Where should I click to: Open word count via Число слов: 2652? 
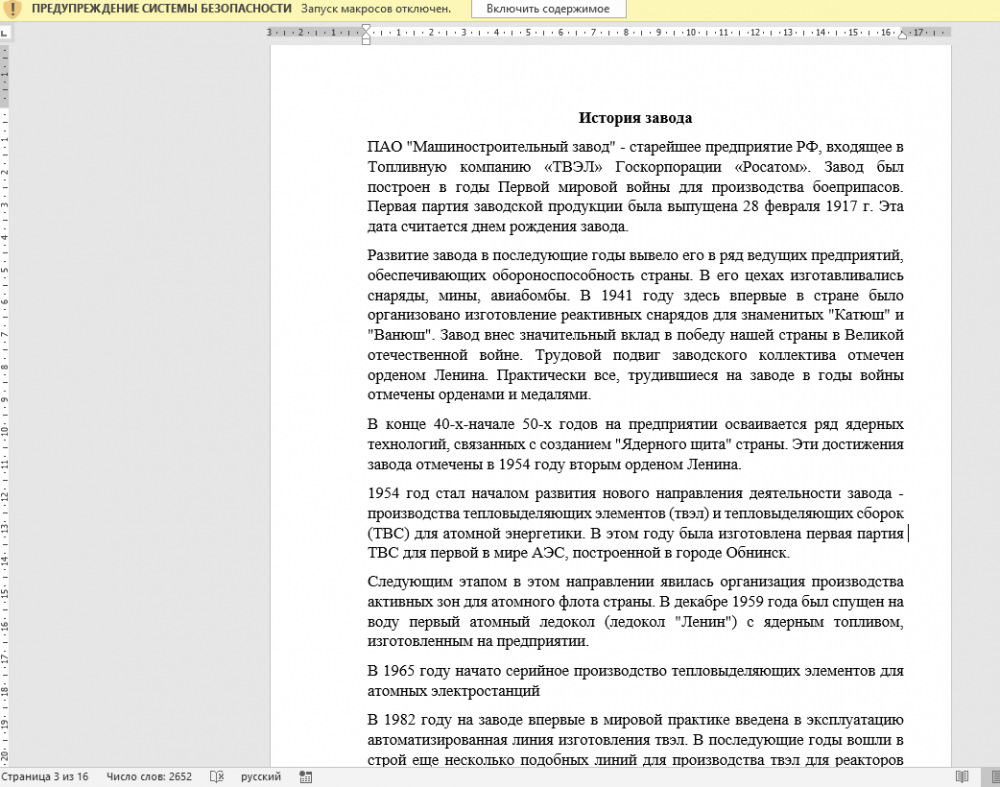point(149,776)
